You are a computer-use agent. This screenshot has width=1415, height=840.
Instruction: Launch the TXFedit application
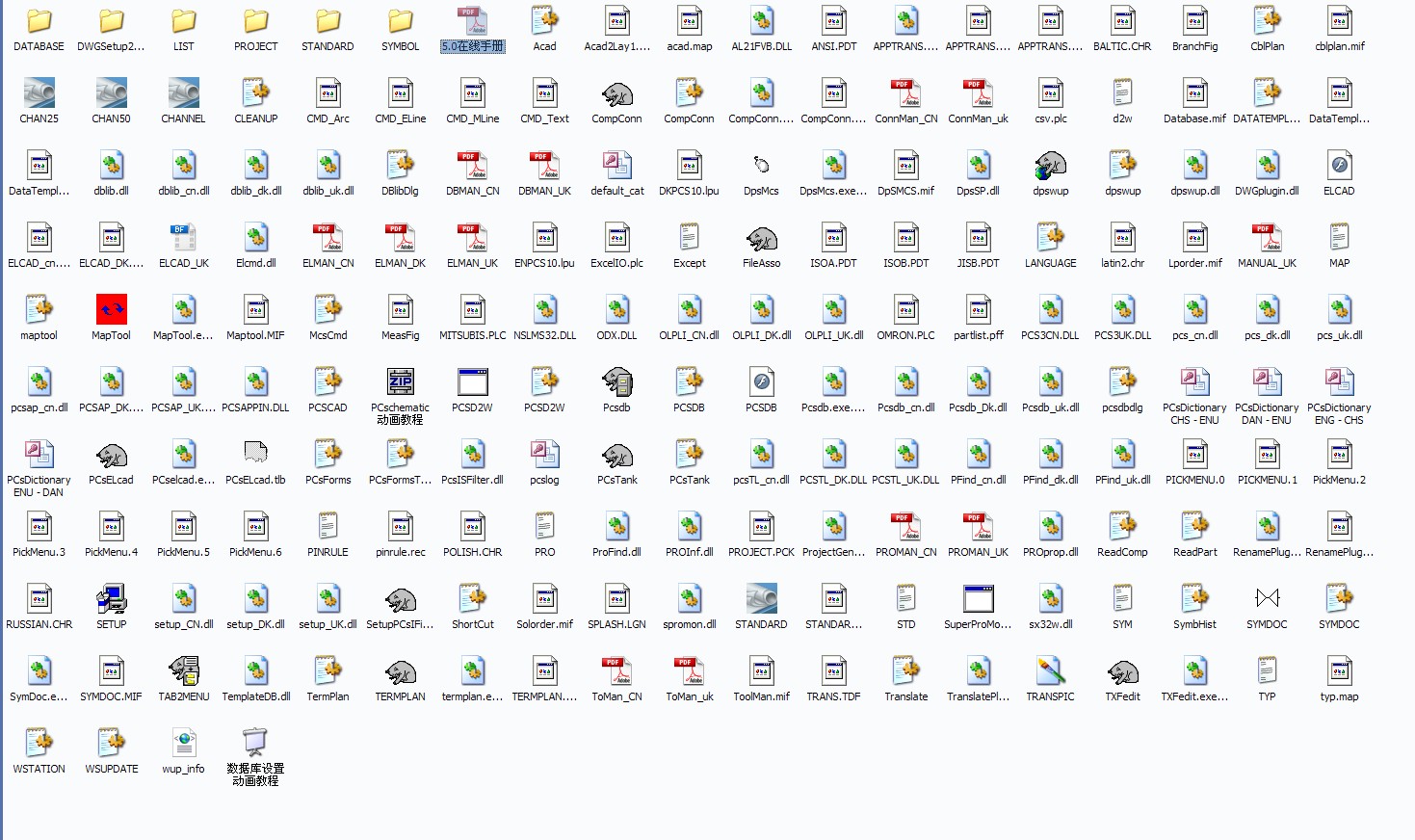point(1123,670)
